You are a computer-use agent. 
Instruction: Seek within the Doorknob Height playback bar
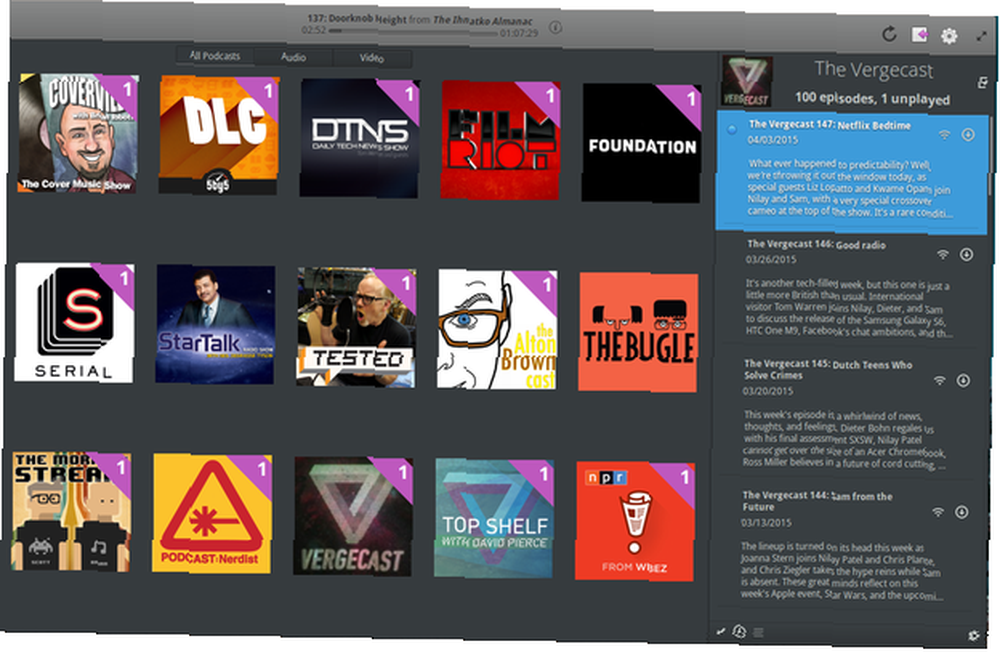(412, 31)
